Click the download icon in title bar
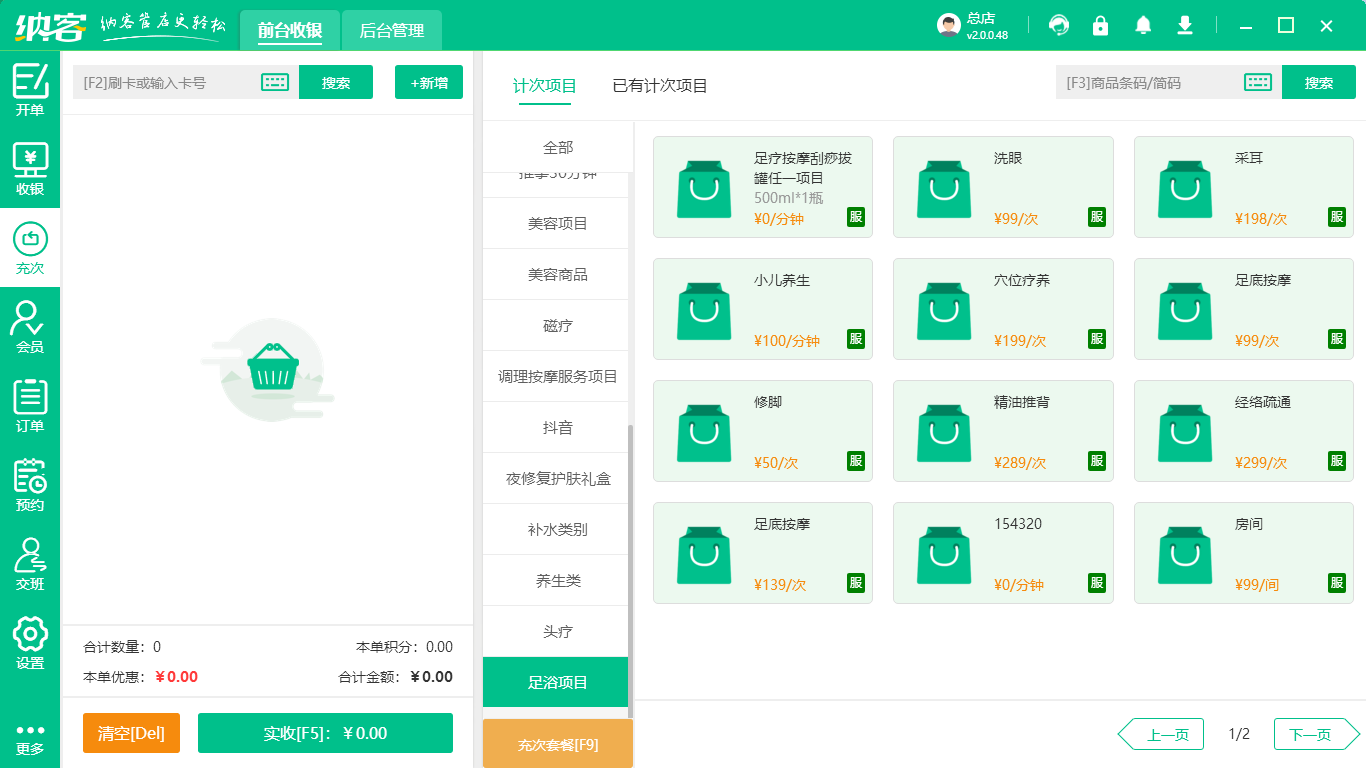This screenshot has height=768, width=1366. point(1184,25)
